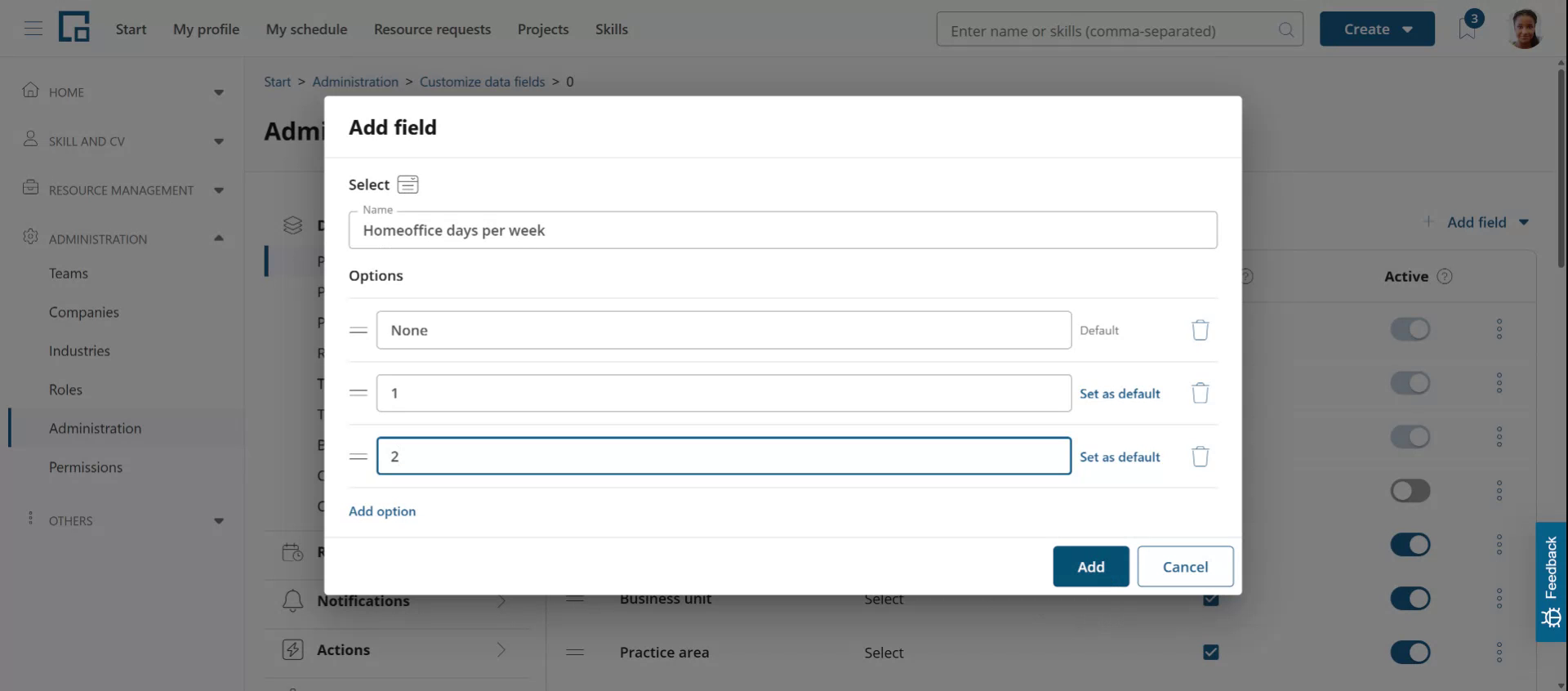This screenshot has height=691, width=1568.
Task: Open the hamburger navigation menu
Action: pos(33,29)
